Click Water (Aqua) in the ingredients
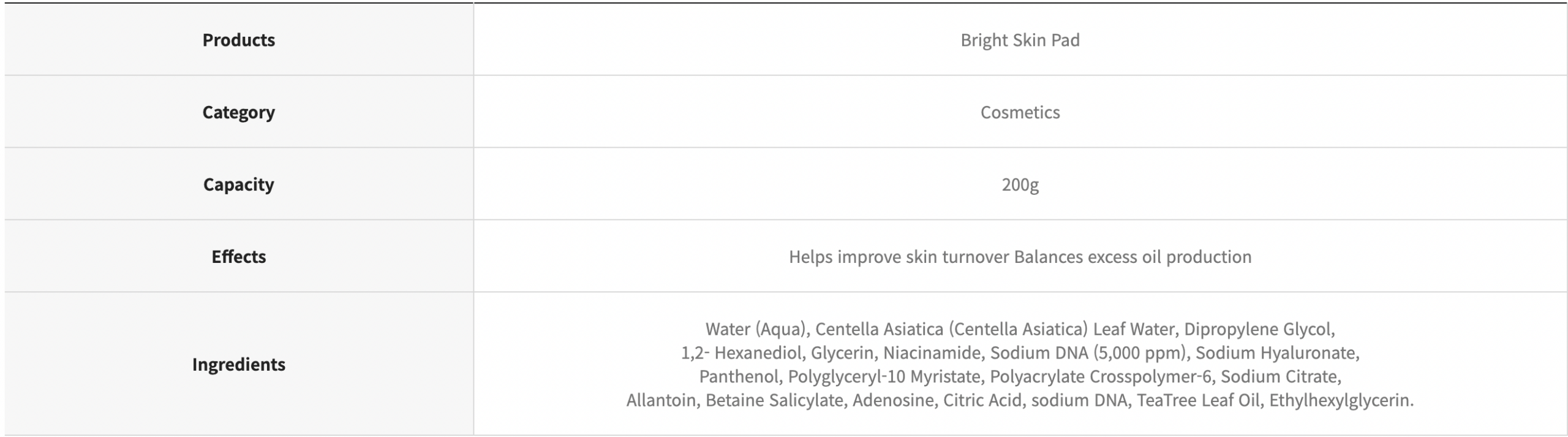 coord(757,329)
